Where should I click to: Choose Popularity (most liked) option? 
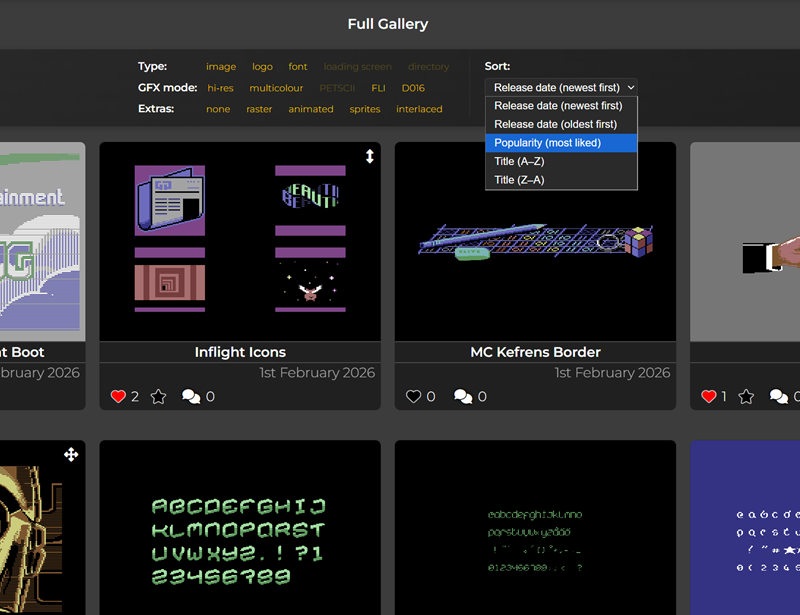pos(561,143)
